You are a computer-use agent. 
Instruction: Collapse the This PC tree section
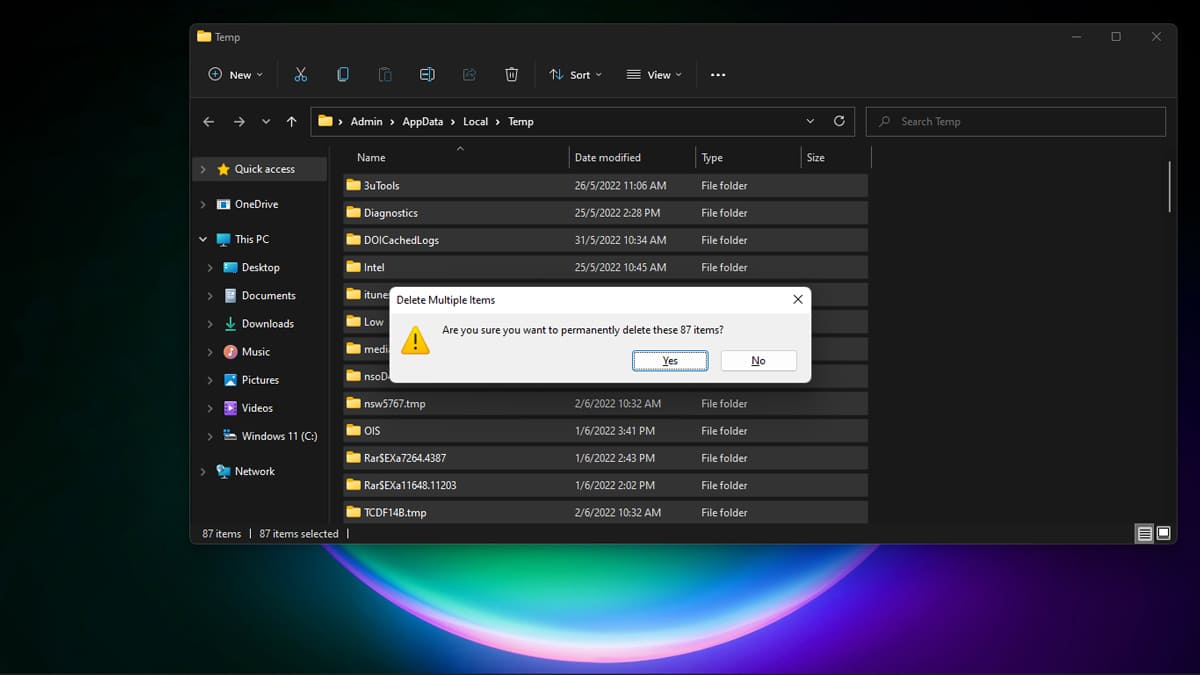pyautogui.click(x=202, y=239)
